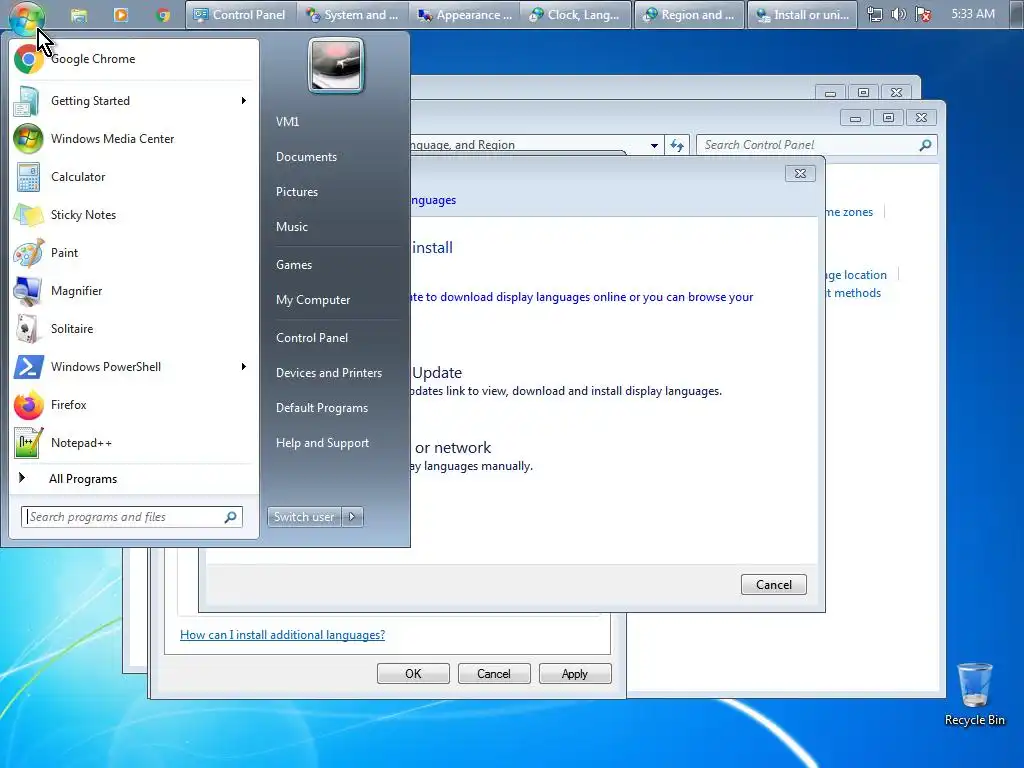Open Help and Support
Screen dimensions: 1024x768
[322, 443]
